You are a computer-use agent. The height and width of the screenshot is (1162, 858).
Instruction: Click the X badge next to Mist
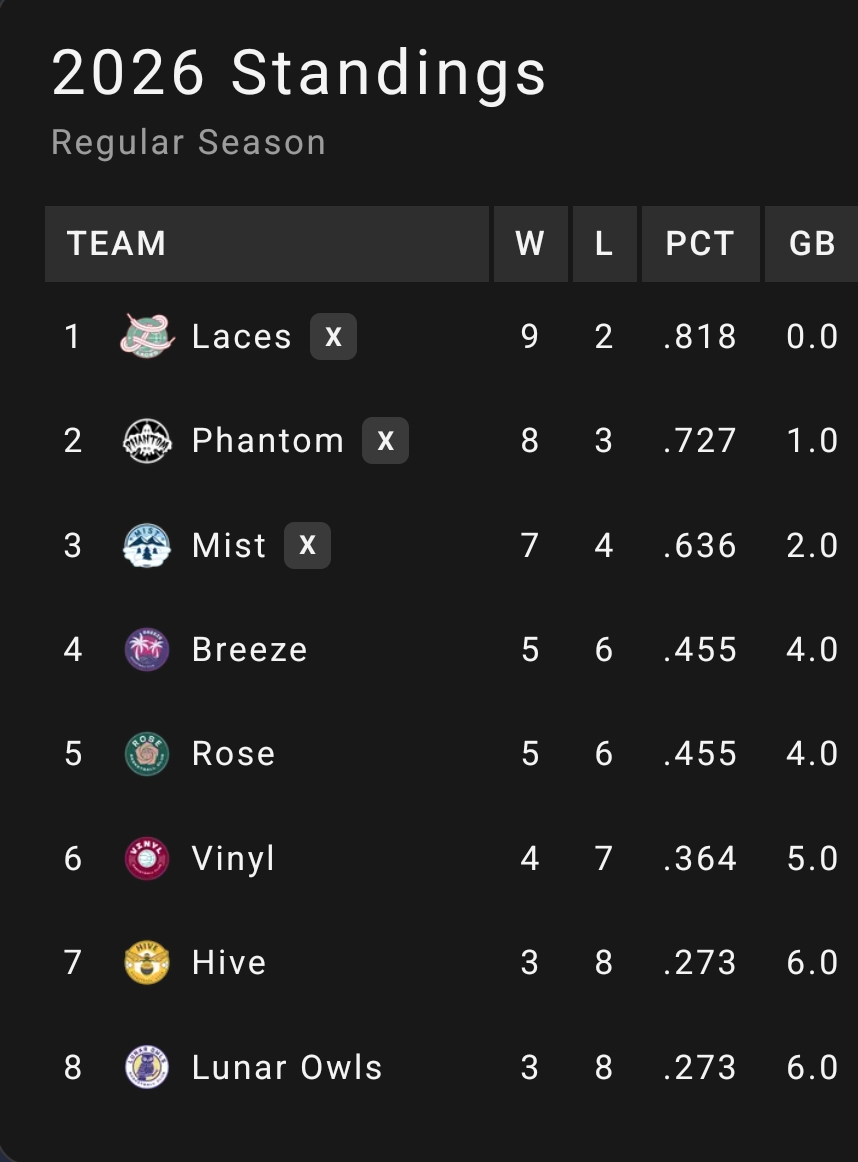pyautogui.click(x=307, y=546)
